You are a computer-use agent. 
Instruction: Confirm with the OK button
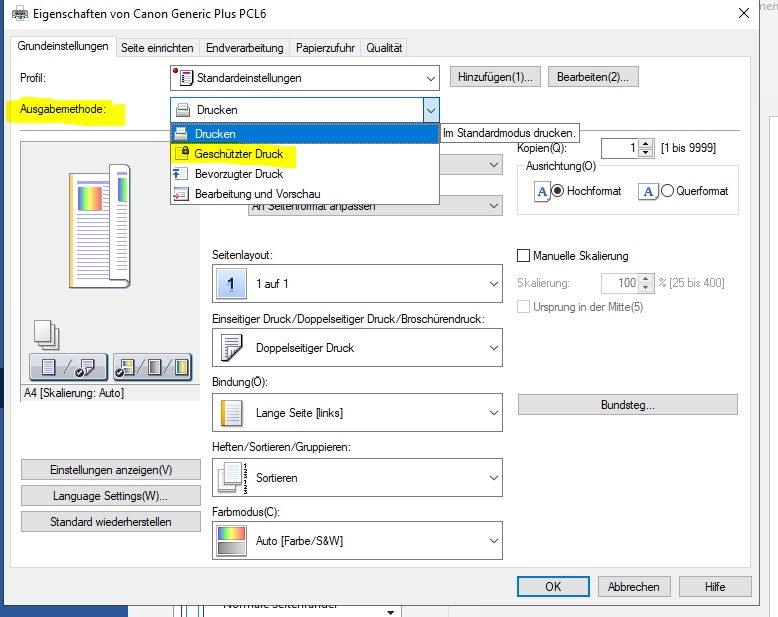point(553,587)
